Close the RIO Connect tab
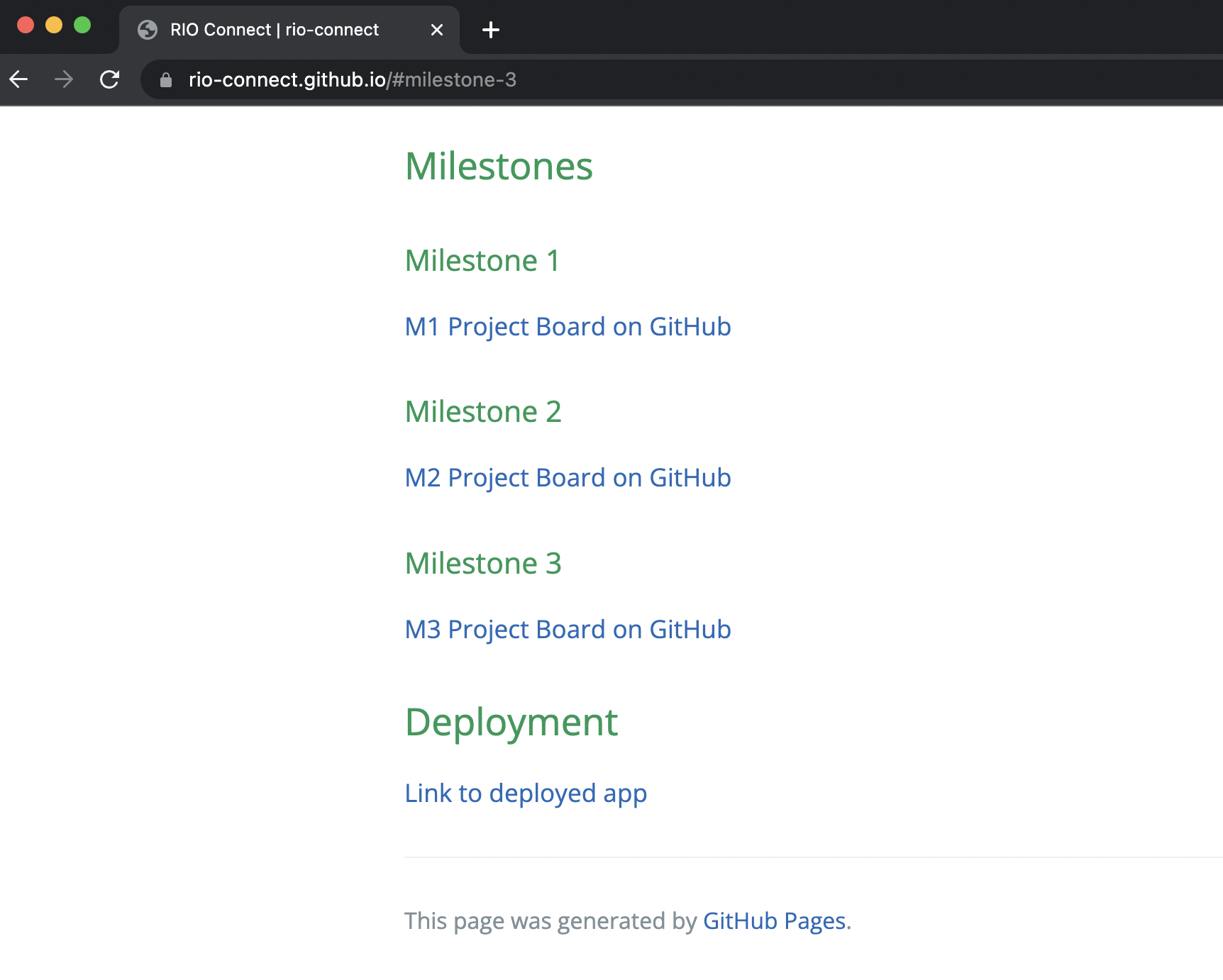The image size is (1223, 980). tap(437, 30)
